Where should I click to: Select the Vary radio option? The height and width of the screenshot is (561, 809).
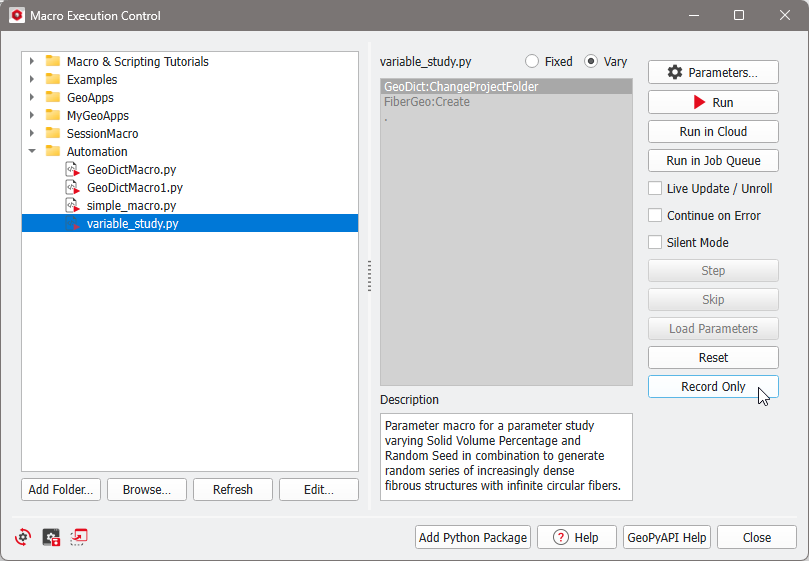591,61
